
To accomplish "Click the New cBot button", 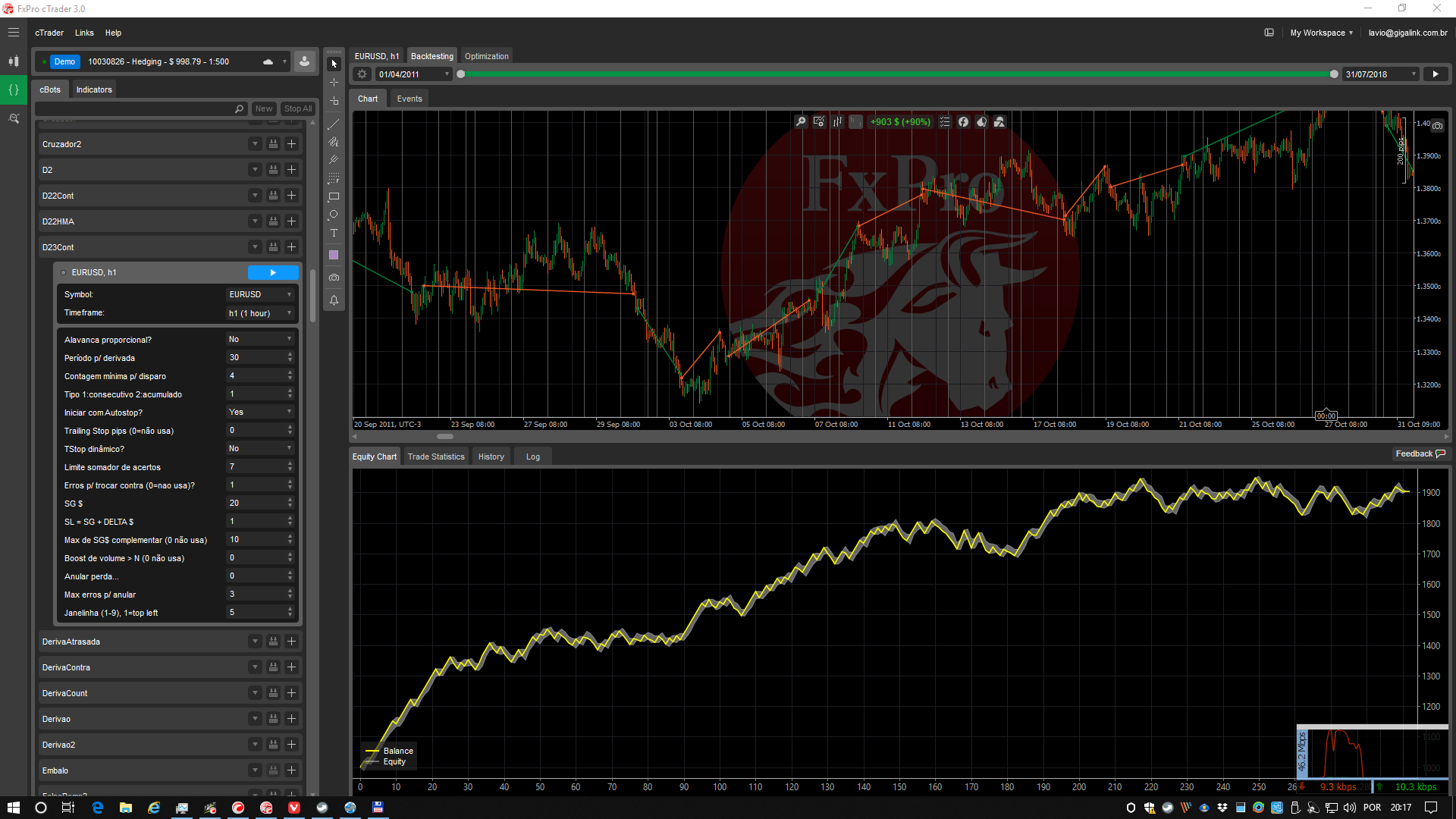I will pos(263,108).
